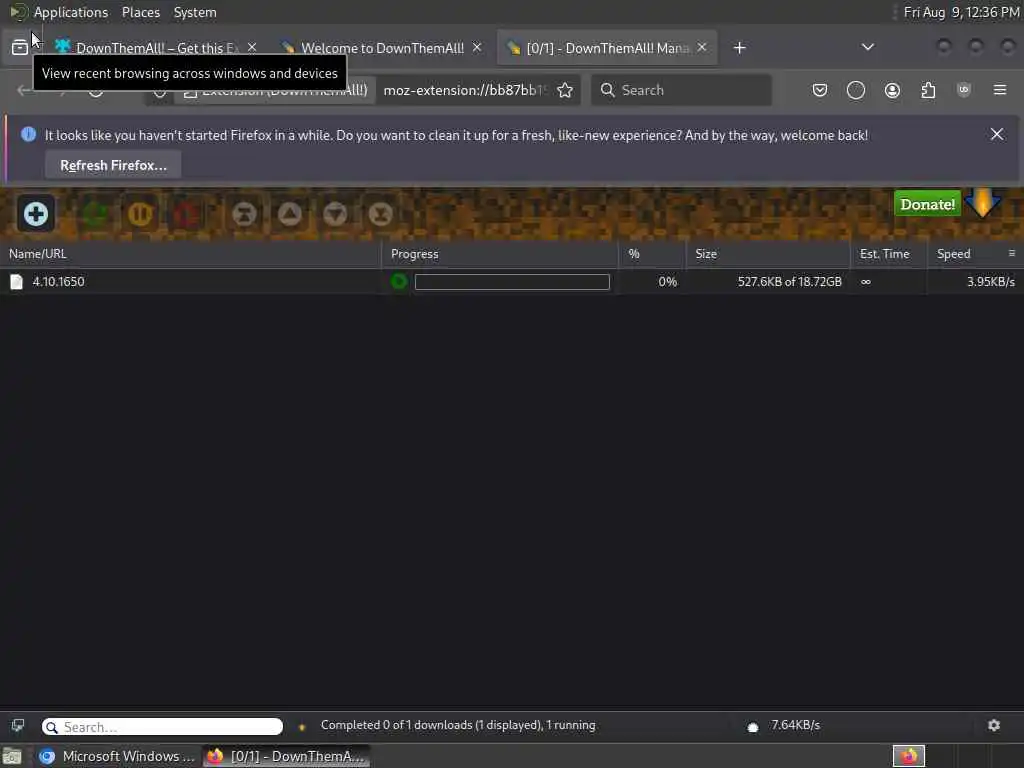
Task: Click the info icon in notification bar
Action: [x=28, y=135]
